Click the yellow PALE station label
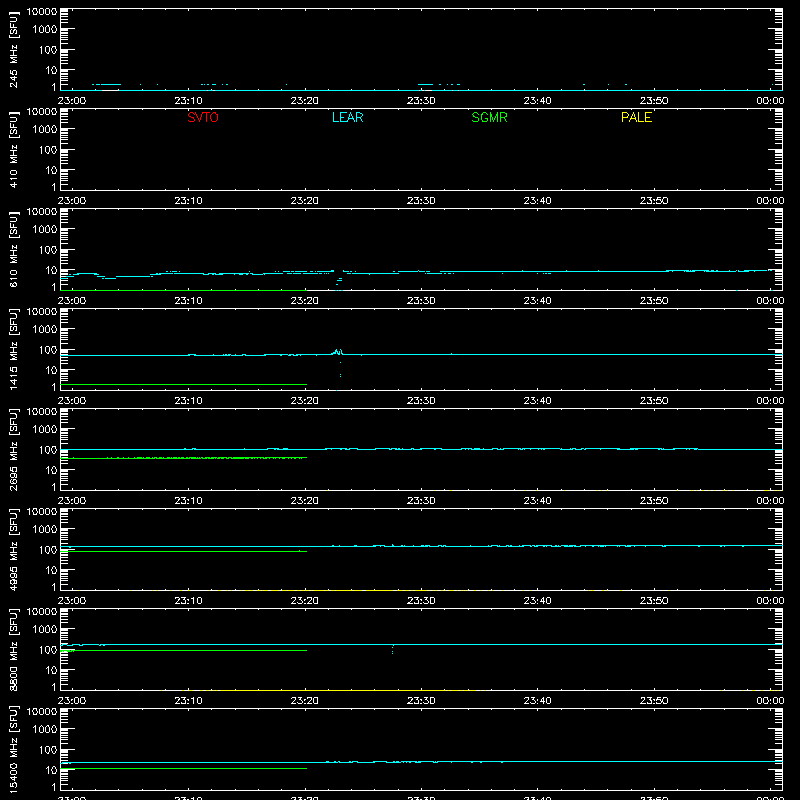Screen dimensions: 800x800 coord(636,117)
